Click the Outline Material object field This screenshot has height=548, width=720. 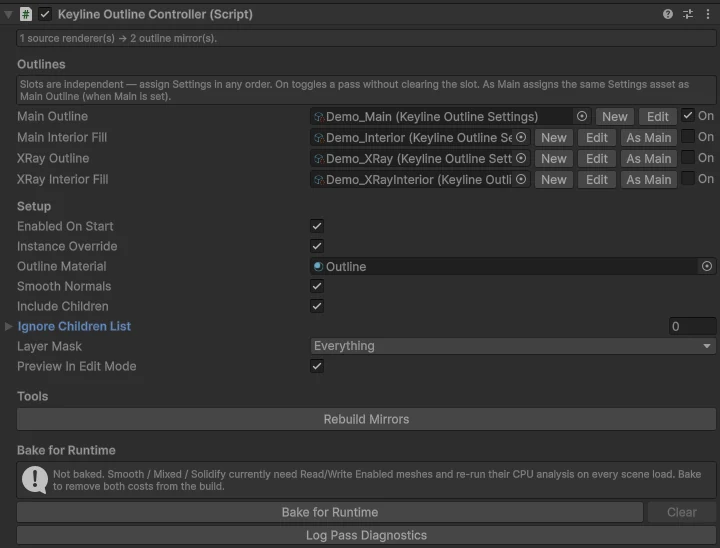tap(513, 266)
